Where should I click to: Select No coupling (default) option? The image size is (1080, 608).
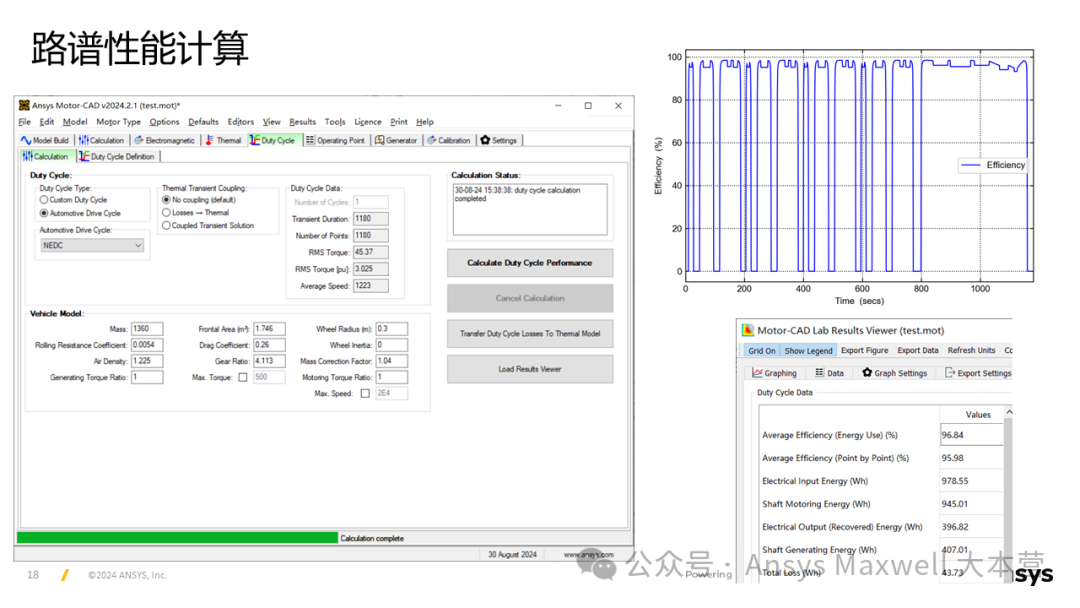pyautogui.click(x=166, y=200)
